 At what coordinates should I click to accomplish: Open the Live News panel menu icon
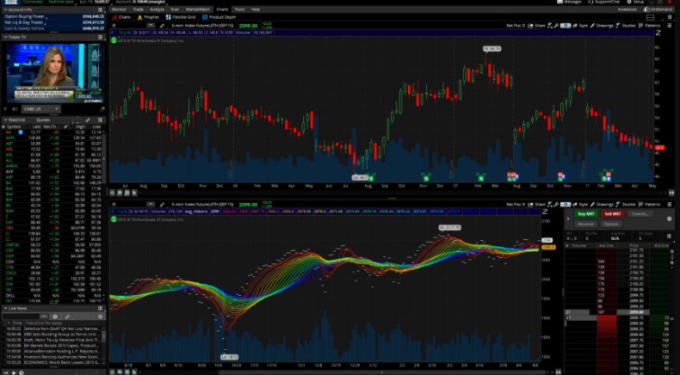pyautogui.click(x=100, y=308)
